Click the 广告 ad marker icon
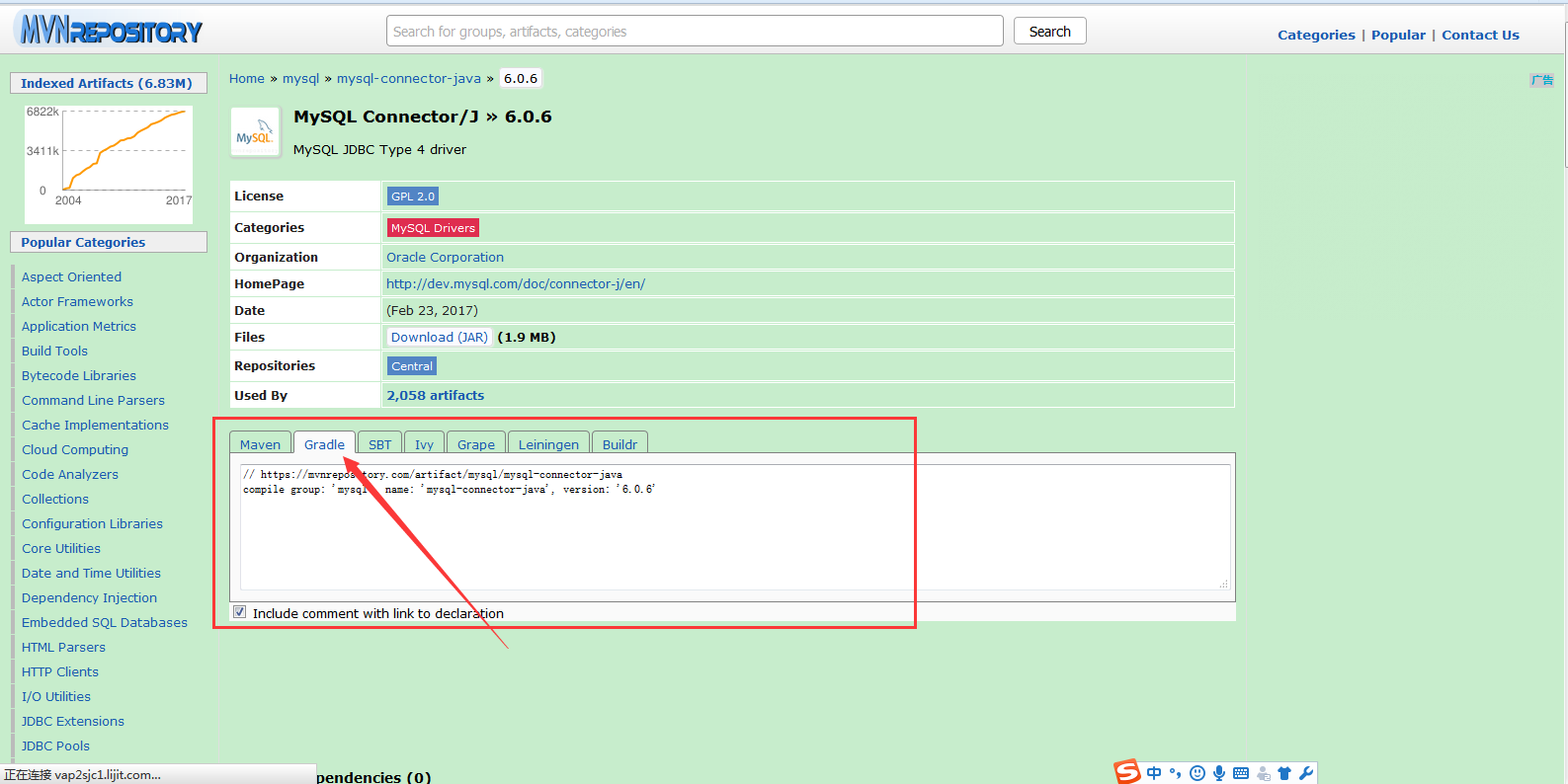The image size is (1568, 784). (1542, 80)
